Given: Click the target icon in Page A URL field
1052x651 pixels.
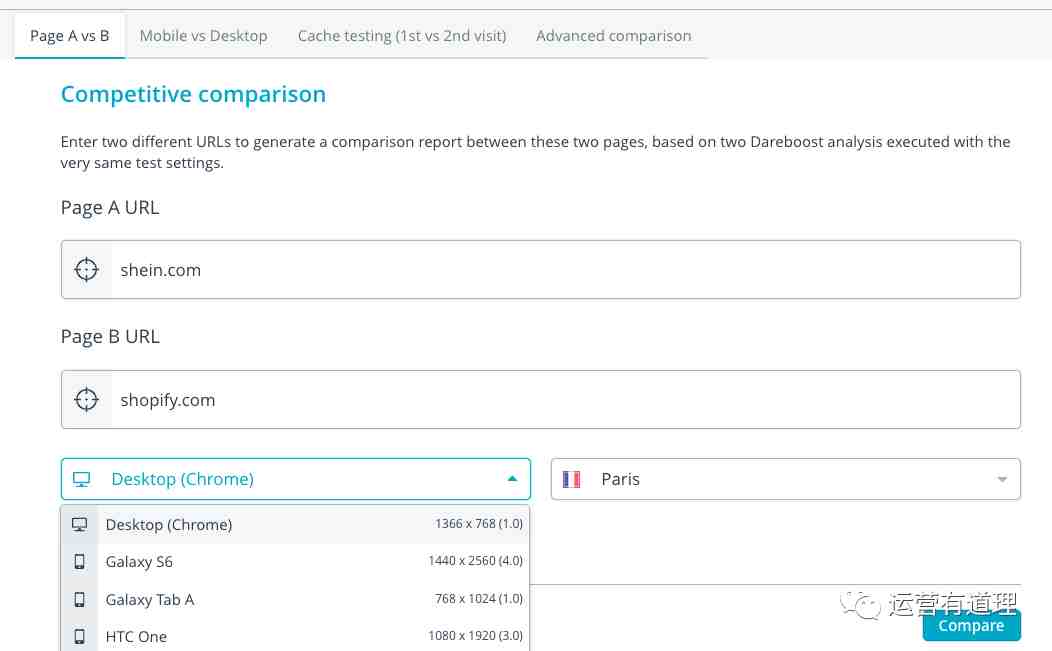Looking at the screenshot, I should pyautogui.click(x=87, y=269).
